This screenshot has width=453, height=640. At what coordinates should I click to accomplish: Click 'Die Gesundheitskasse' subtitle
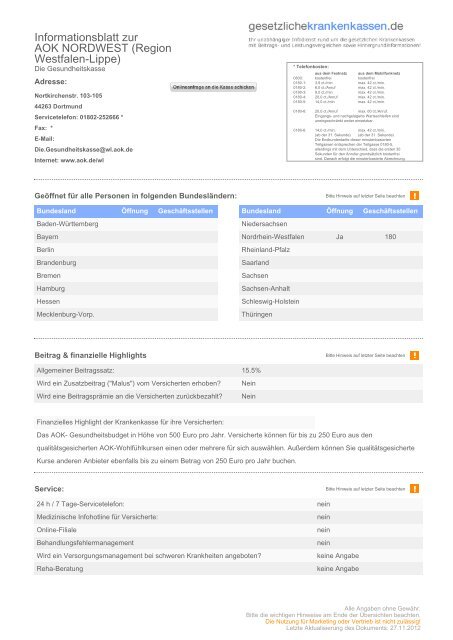tap(70, 69)
